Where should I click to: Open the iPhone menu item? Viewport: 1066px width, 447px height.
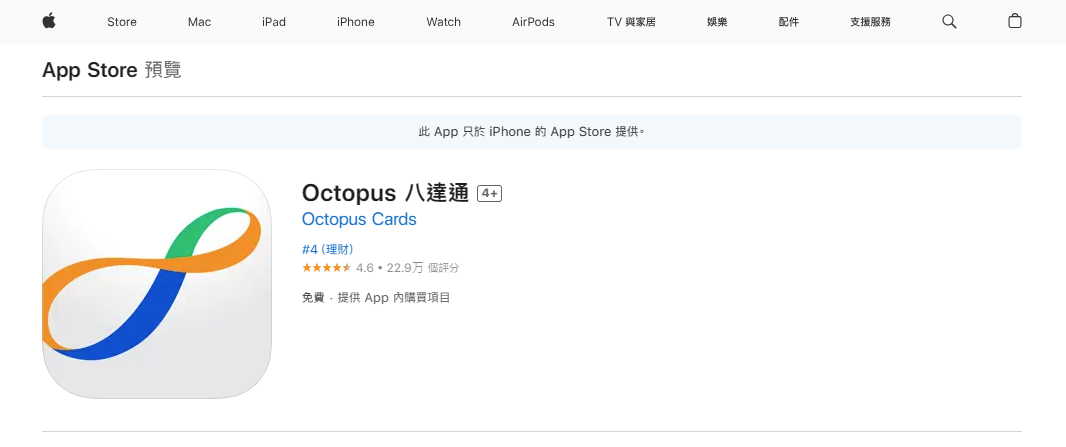click(x=355, y=22)
